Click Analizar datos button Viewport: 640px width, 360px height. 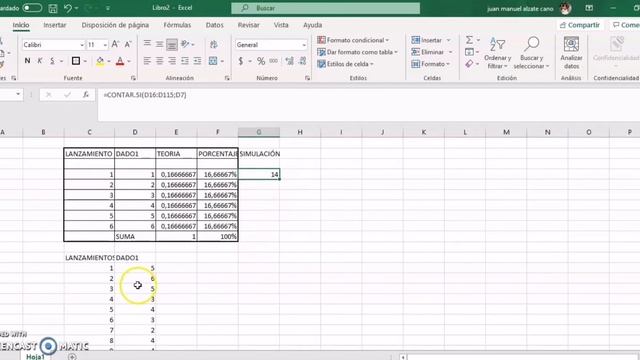571,53
